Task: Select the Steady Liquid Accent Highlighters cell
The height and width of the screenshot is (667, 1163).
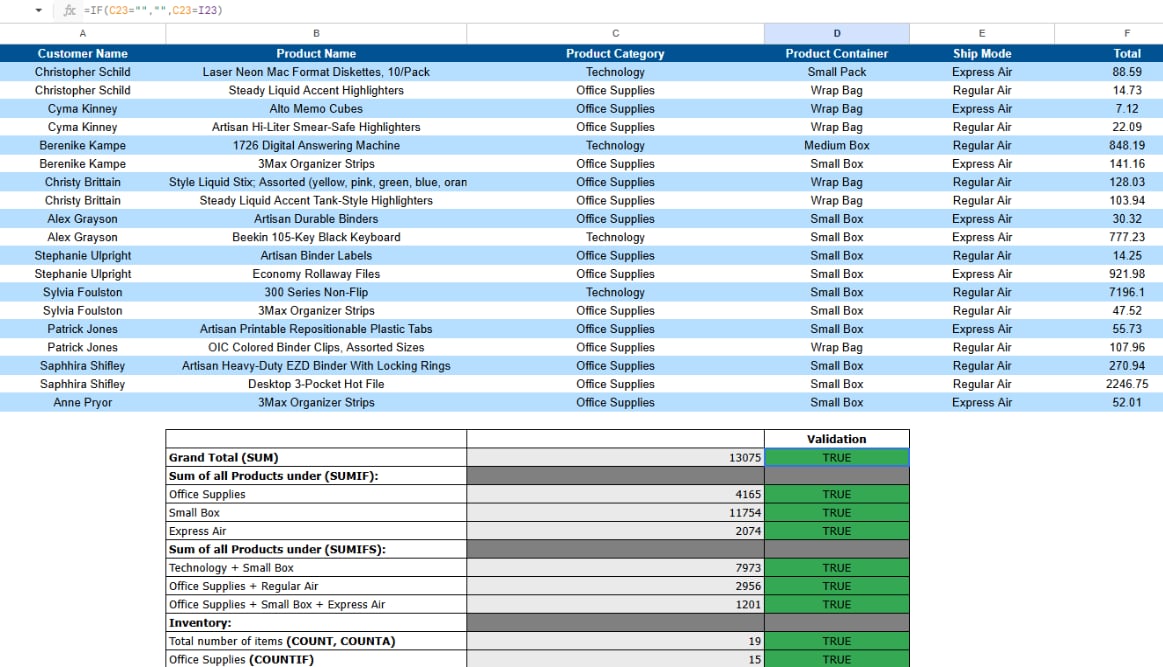Action: tap(316, 91)
